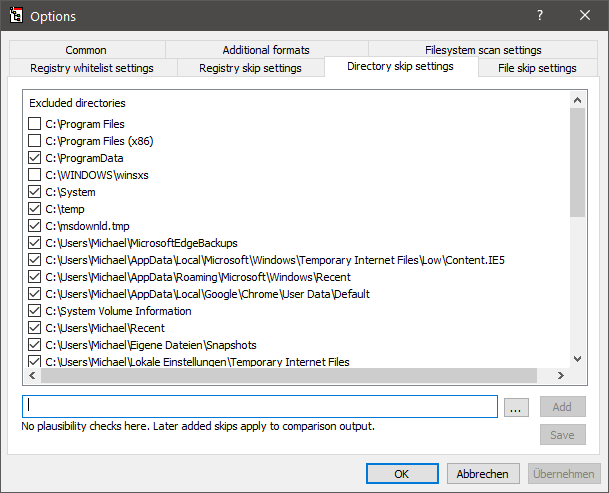Select the File skip settings tab
Image resolution: width=609 pixels, height=493 pixels.
(537, 68)
